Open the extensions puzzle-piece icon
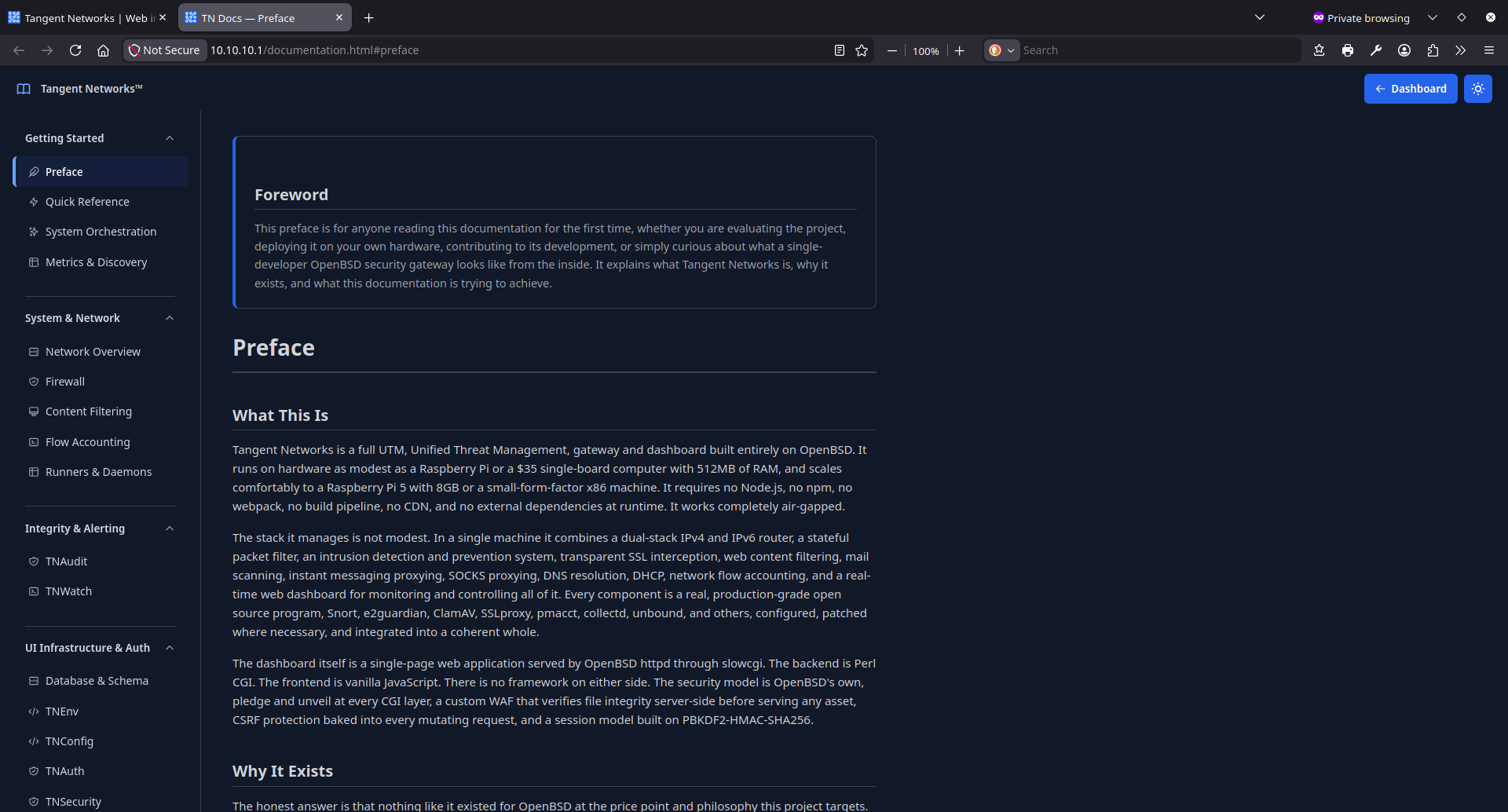Screen dimensions: 1508x812 [x=1432, y=49]
